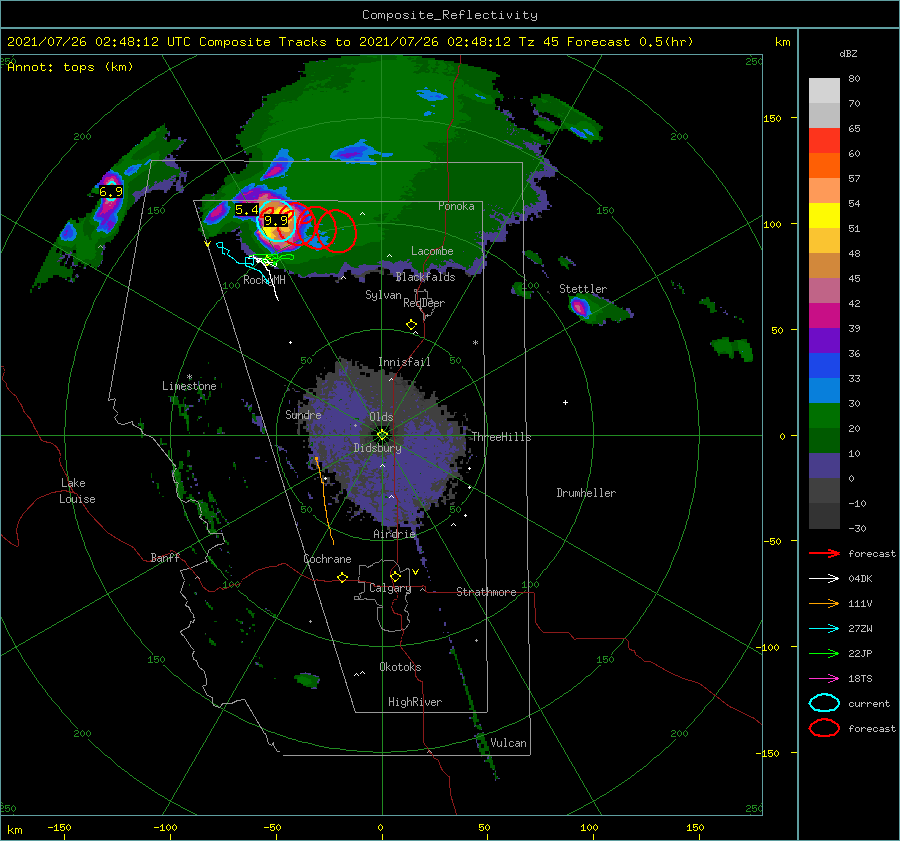
Task: Click the Calgary city label
Action: point(390,588)
